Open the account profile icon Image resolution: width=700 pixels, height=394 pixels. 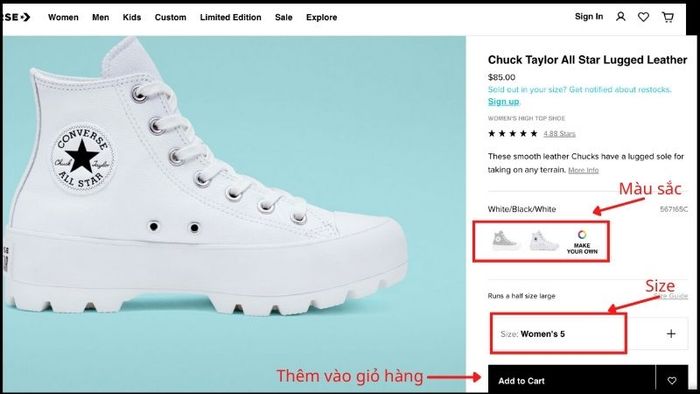621,17
